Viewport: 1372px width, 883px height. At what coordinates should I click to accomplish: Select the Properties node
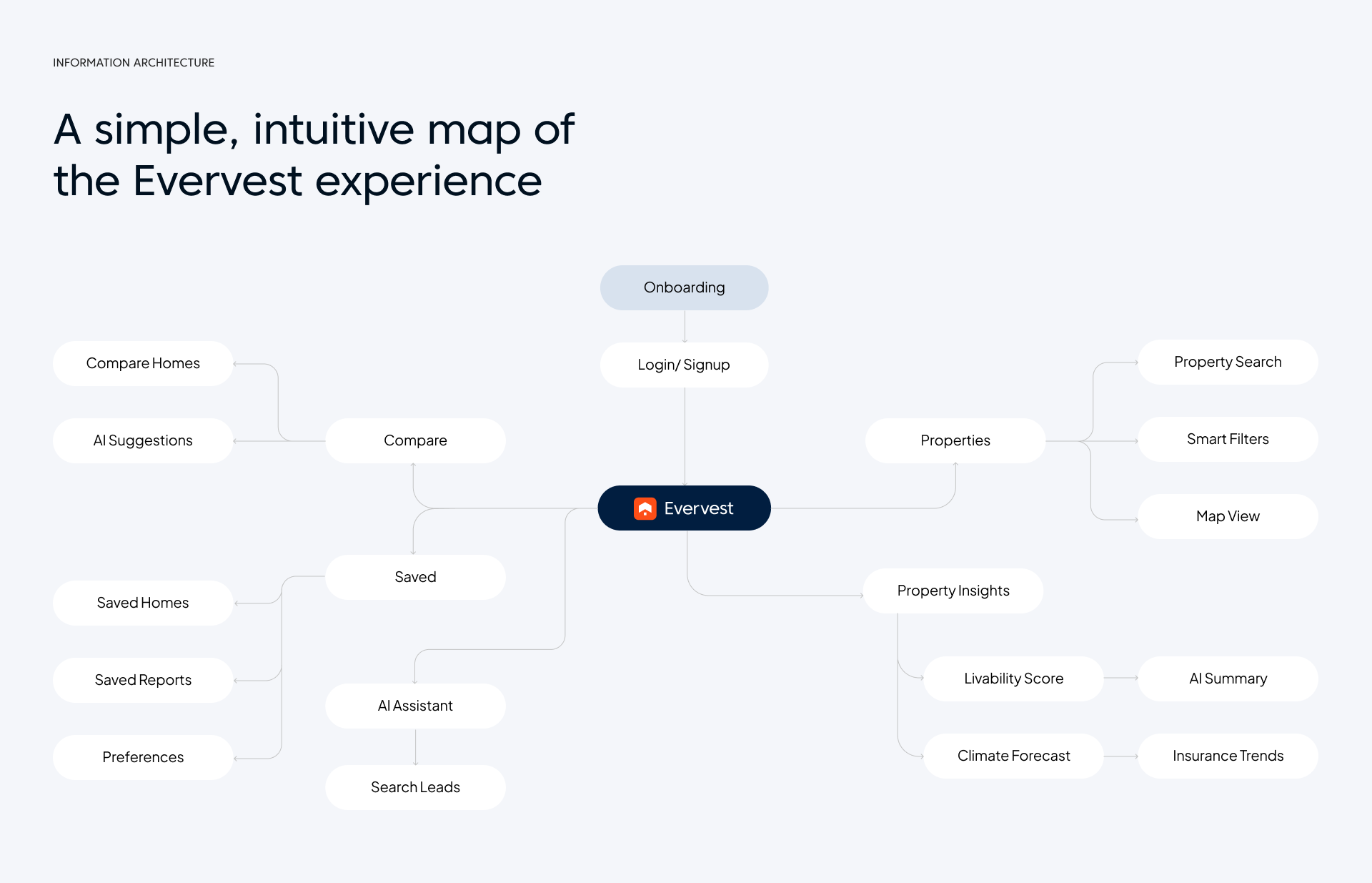(x=955, y=440)
